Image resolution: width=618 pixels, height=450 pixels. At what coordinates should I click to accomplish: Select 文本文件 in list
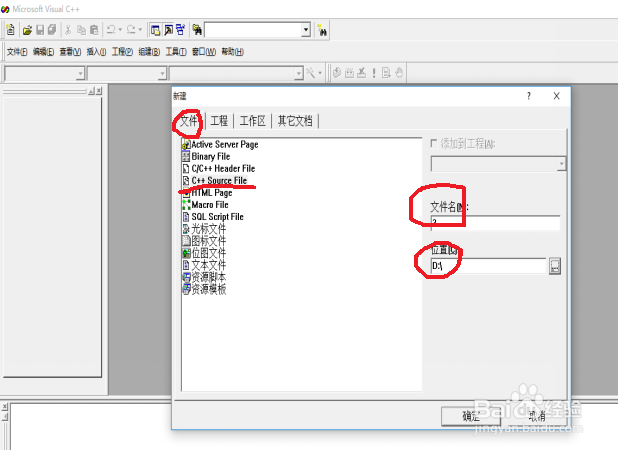tap(204, 265)
